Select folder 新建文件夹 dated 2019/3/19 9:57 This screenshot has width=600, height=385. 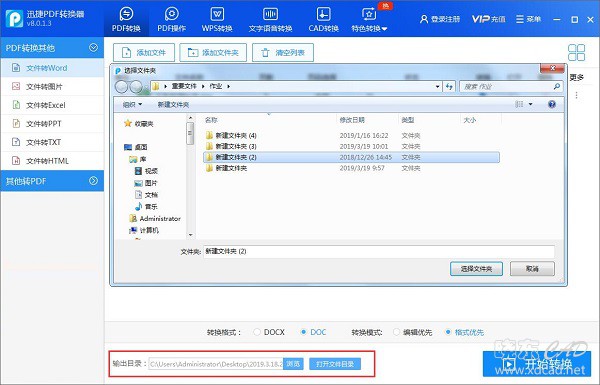click(351, 168)
